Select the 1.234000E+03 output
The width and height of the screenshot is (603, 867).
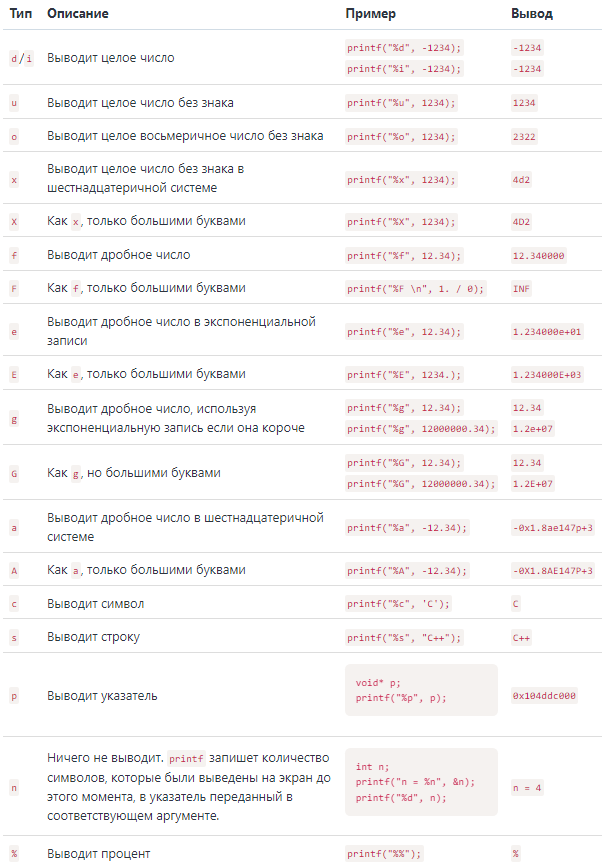pyautogui.click(x=547, y=375)
